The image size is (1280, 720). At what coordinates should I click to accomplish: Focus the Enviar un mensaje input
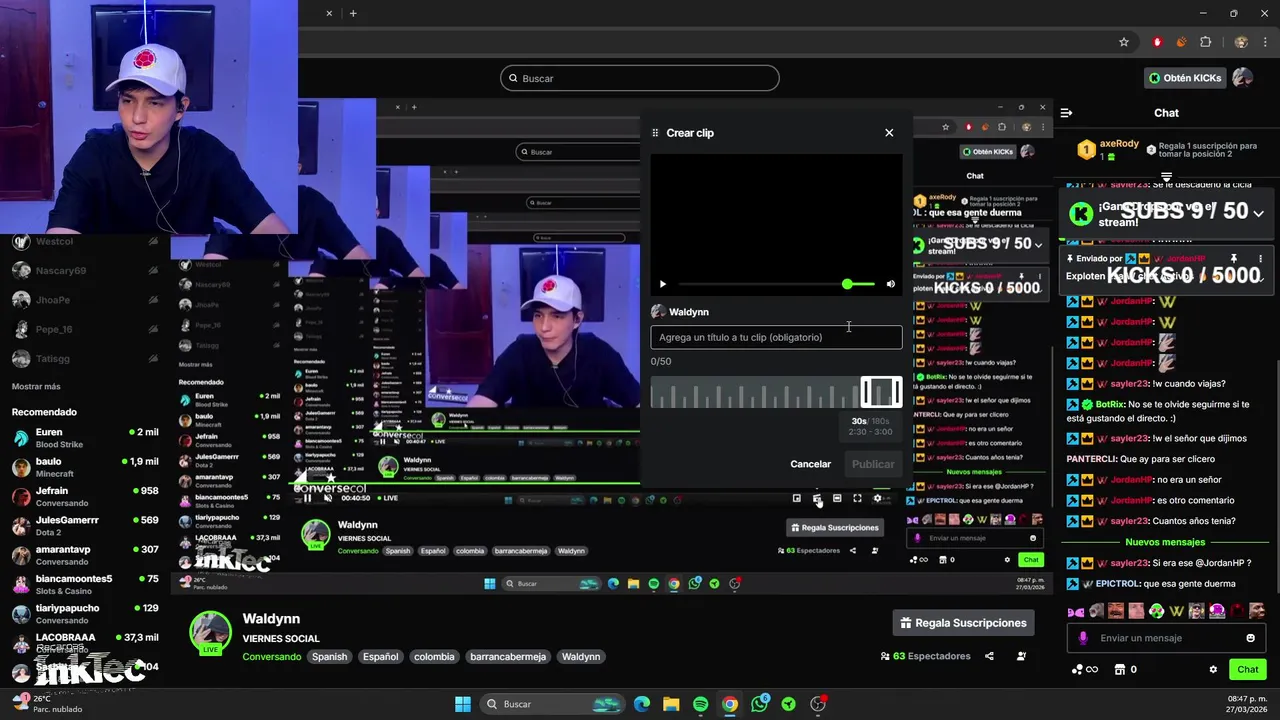click(x=1166, y=638)
